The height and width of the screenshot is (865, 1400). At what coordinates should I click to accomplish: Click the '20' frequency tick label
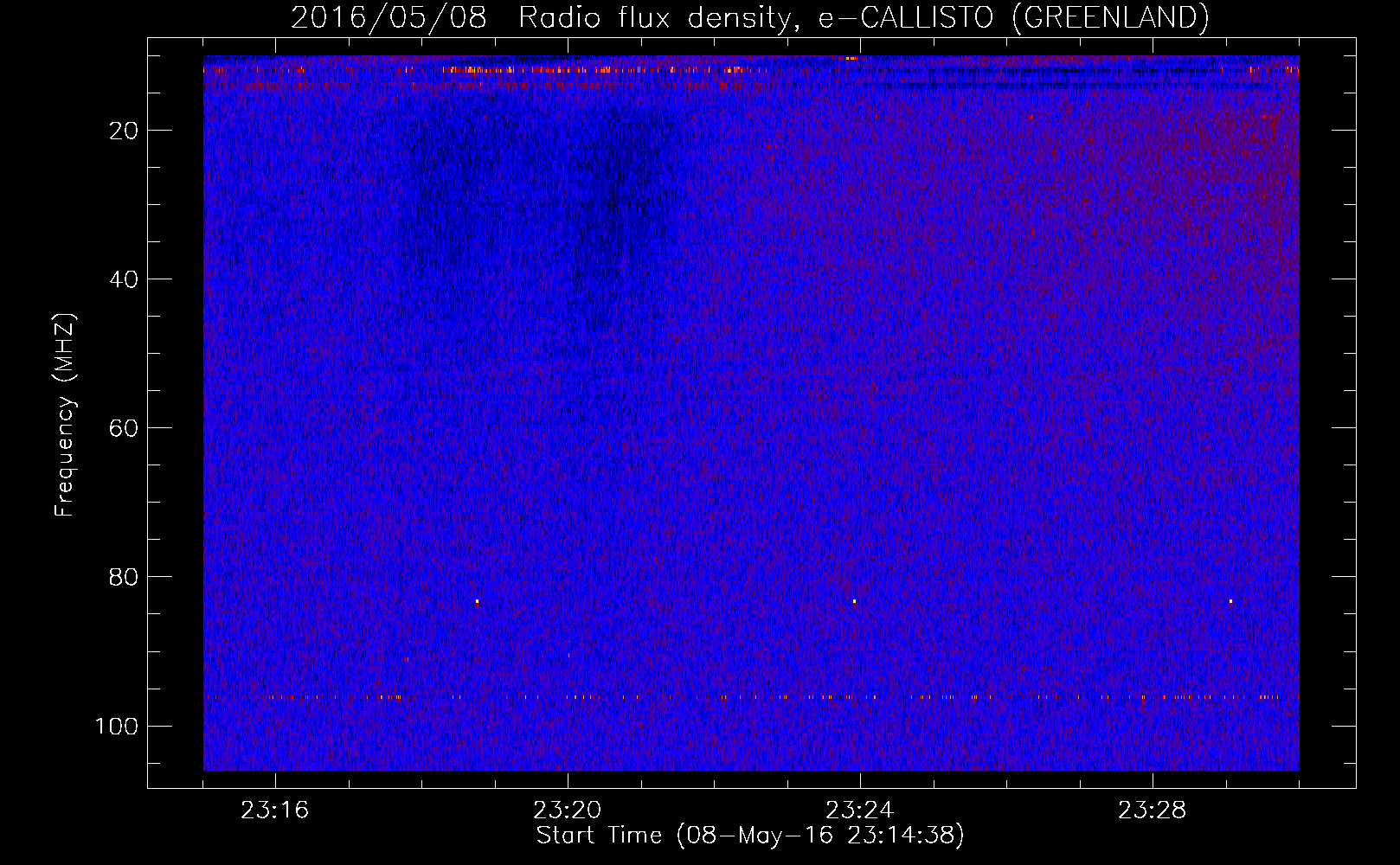[x=125, y=131]
